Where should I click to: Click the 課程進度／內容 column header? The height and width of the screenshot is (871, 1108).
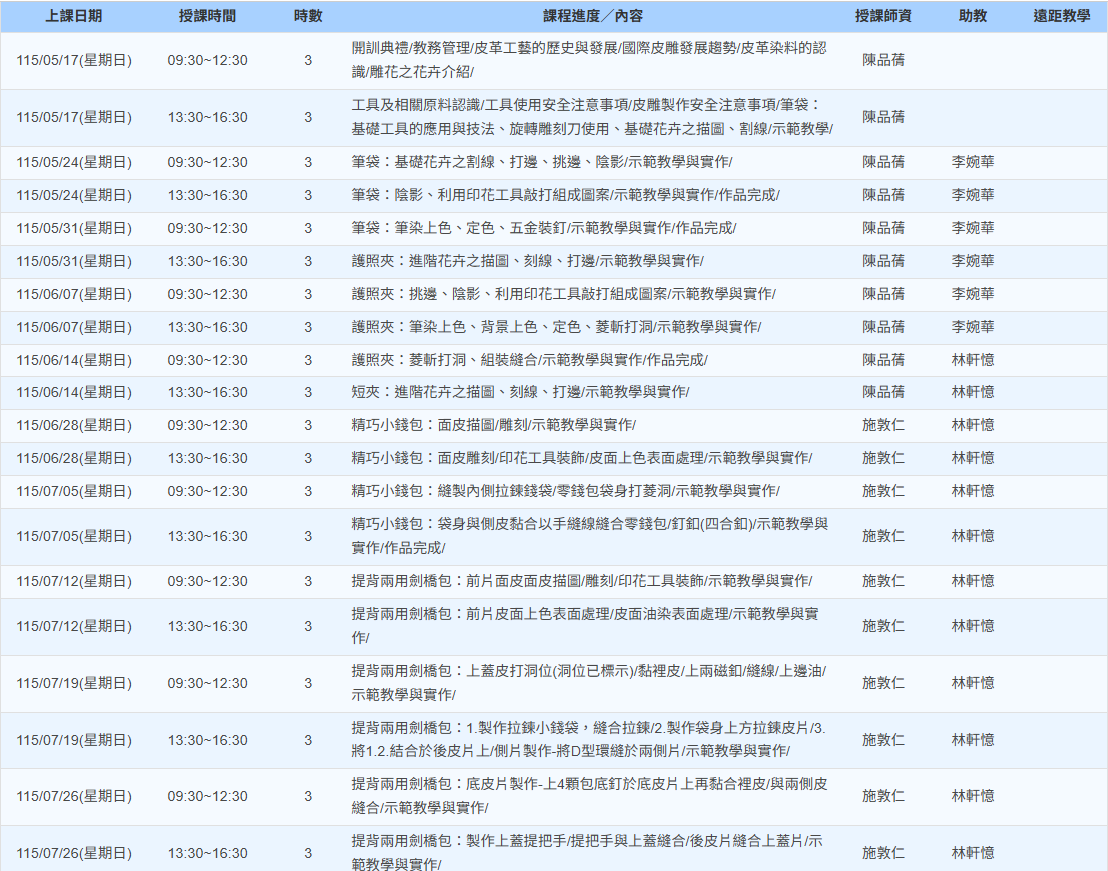point(593,17)
